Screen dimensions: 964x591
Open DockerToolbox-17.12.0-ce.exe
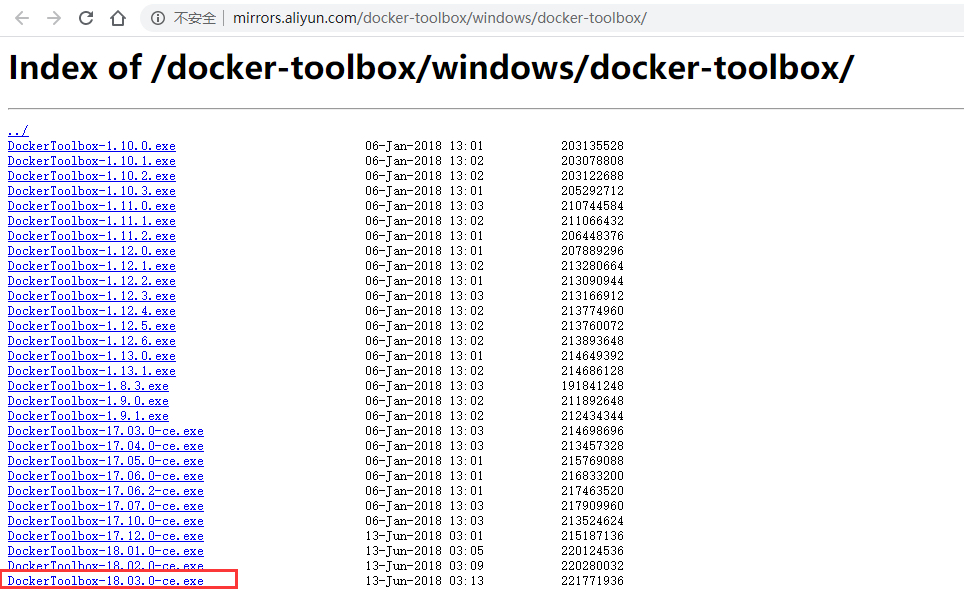pyautogui.click(x=104, y=535)
